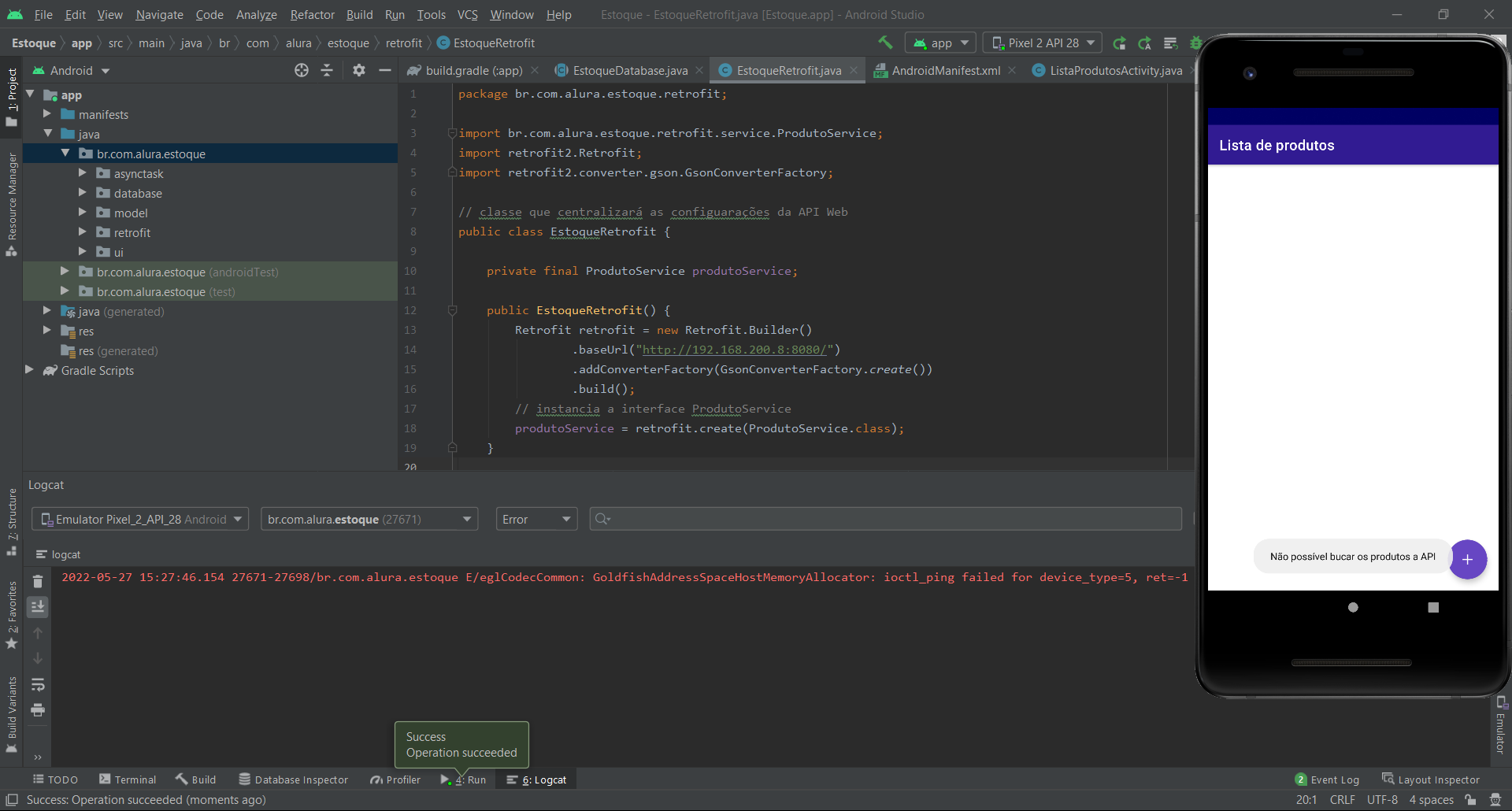Image resolution: width=1512 pixels, height=811 pixels.
Task: Collapse all in Project panel toolbar
Action: tap(327, 70)
